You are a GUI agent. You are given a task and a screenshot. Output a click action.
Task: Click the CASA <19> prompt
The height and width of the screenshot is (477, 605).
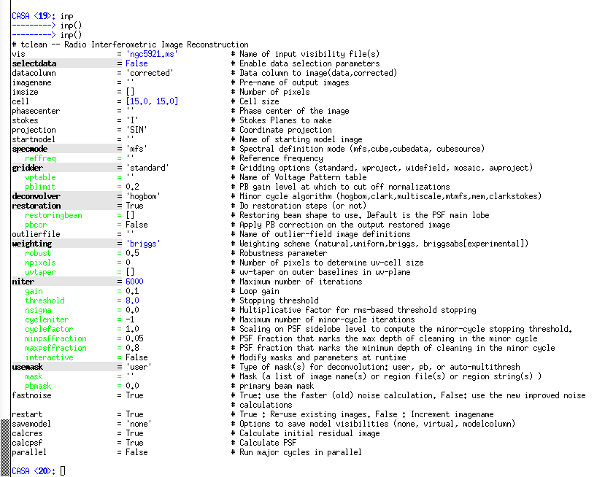click(34, 16)
